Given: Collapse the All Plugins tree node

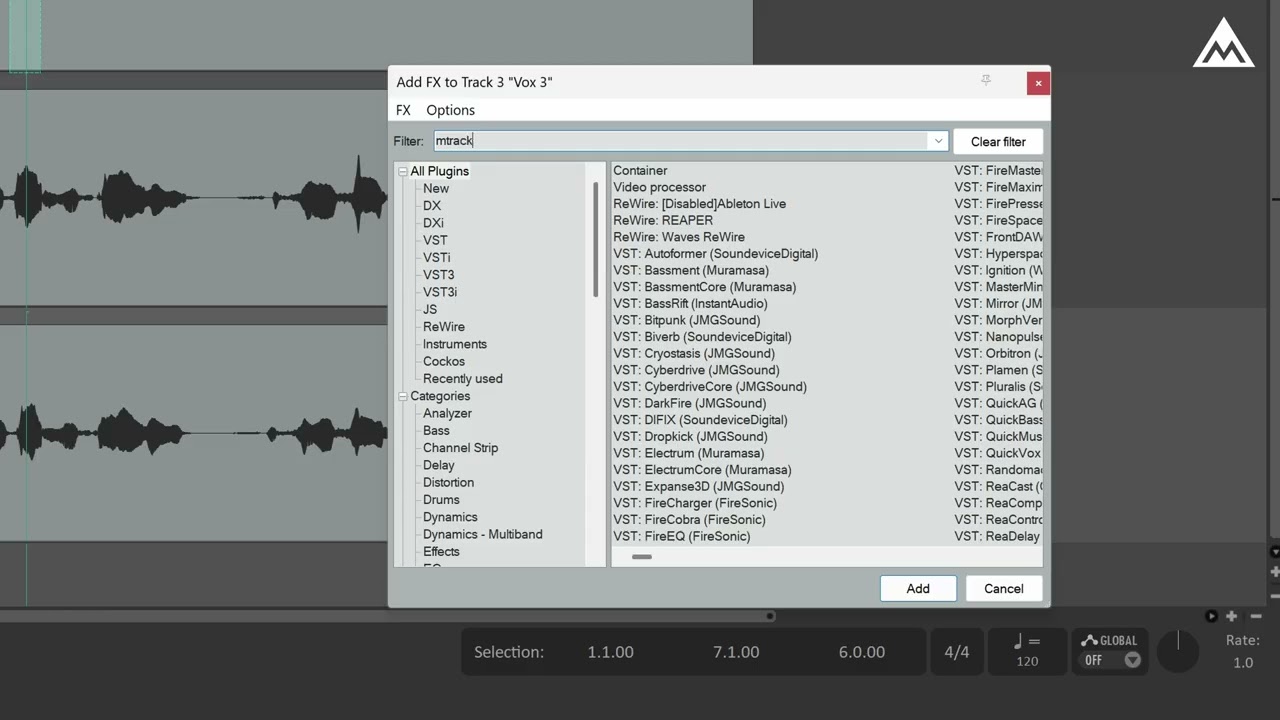Looking at the screenshot, I should pyautogui.click(x=403, y=171).
